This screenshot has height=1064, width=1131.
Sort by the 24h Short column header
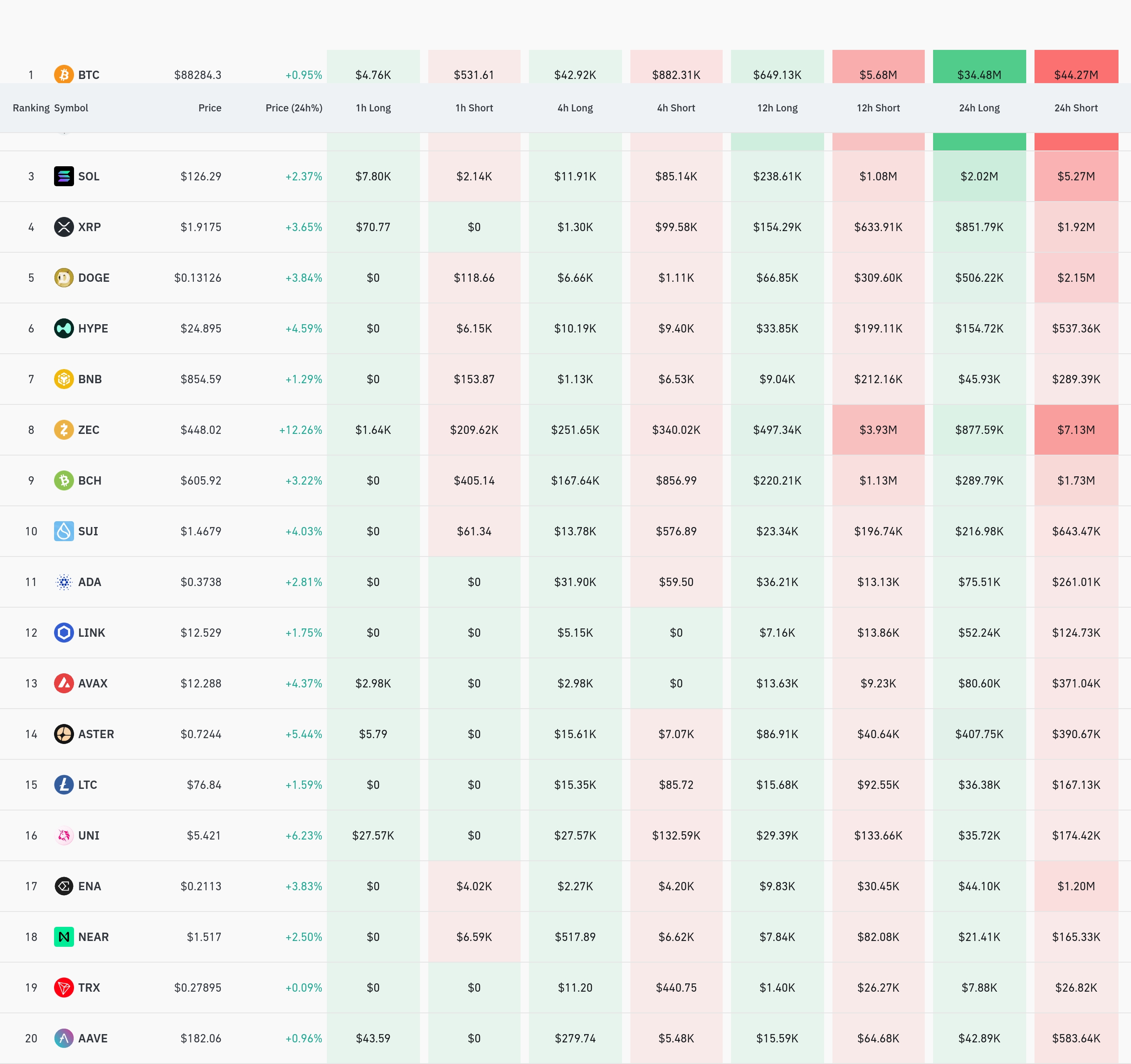tap(1075, 108)
